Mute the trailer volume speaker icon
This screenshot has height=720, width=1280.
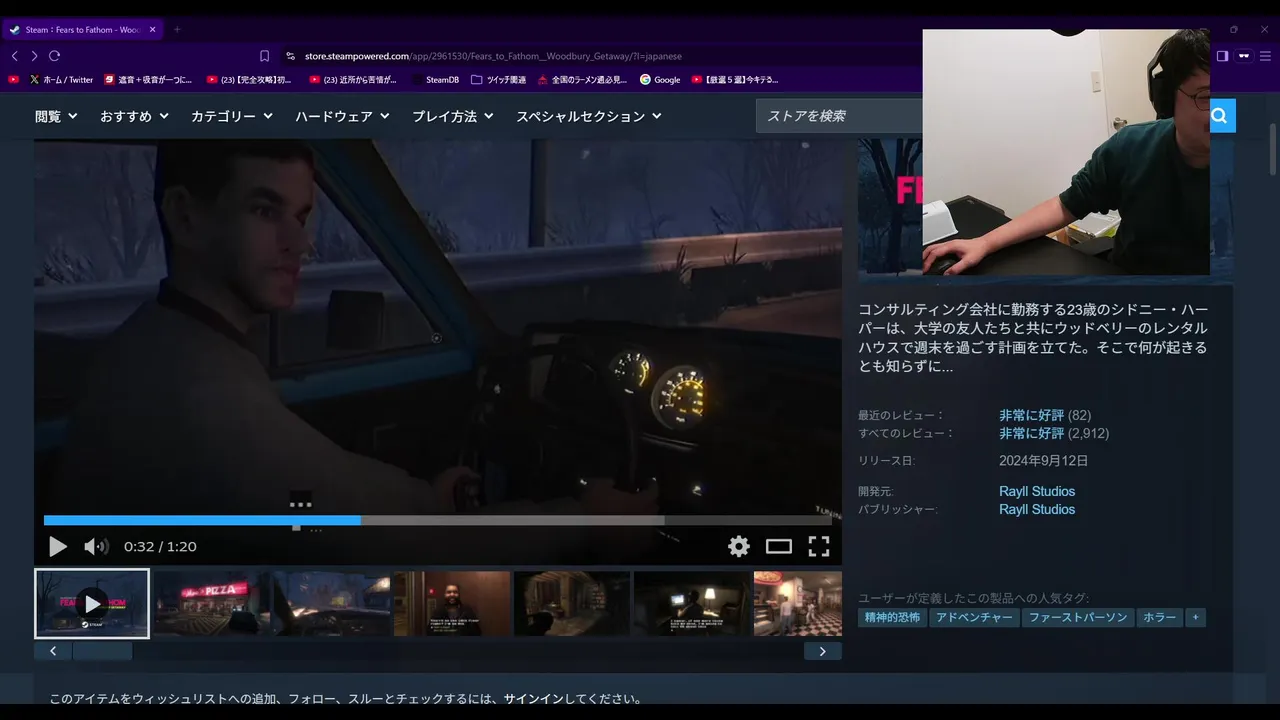tap(96, 547)
